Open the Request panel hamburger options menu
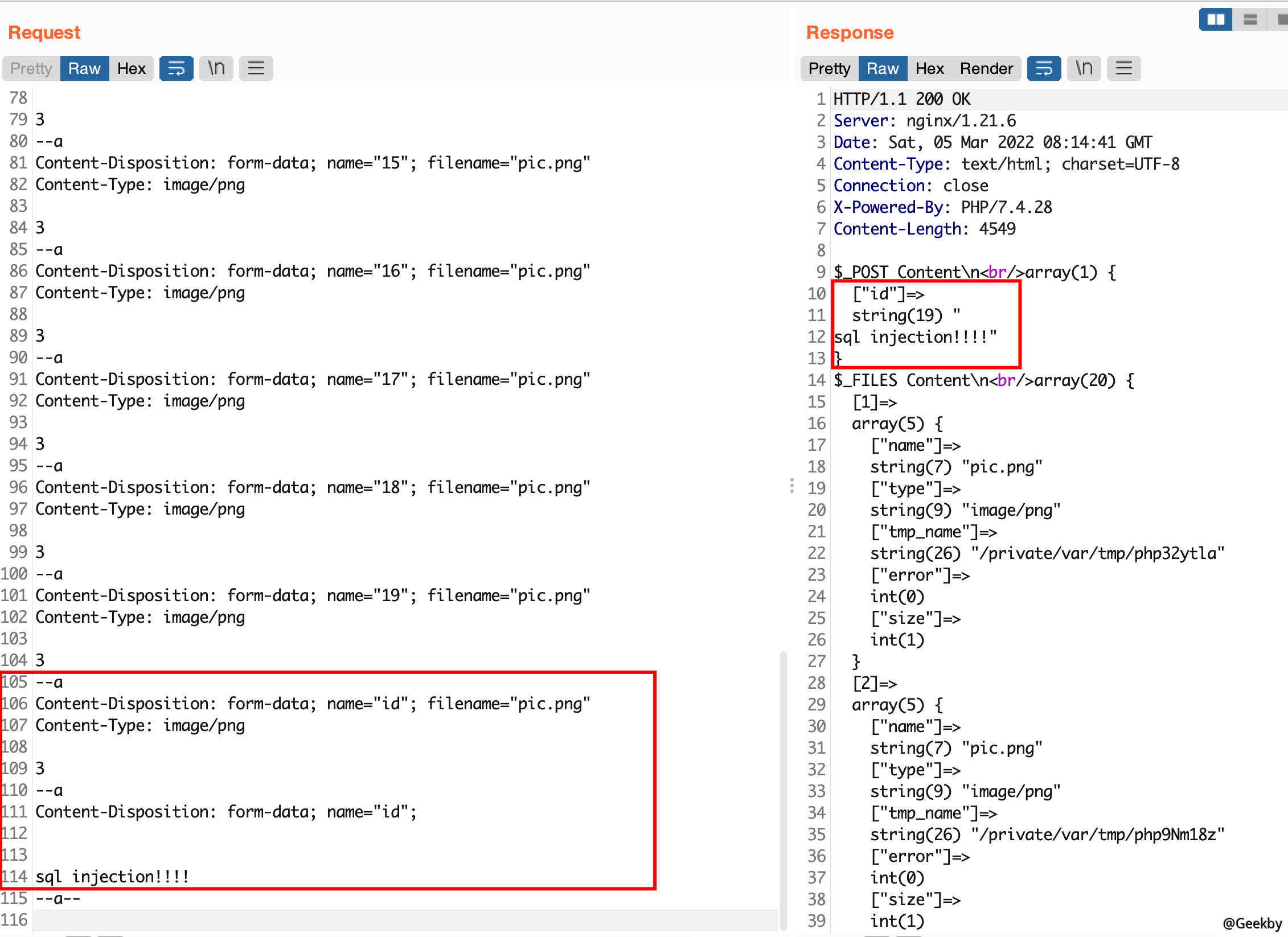Image resolution: width=1288 pixels, height=937 pixels. tap(256, 68)
